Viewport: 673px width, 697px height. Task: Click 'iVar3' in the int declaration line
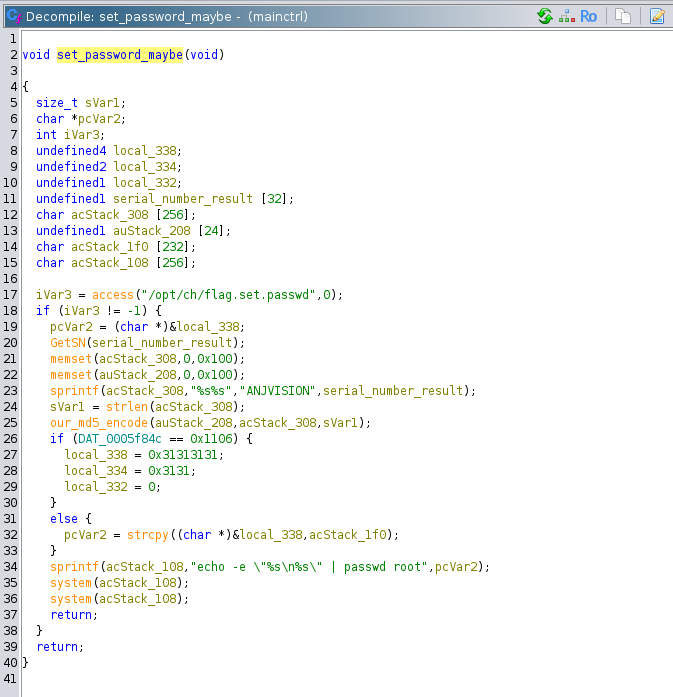point(81,135)
